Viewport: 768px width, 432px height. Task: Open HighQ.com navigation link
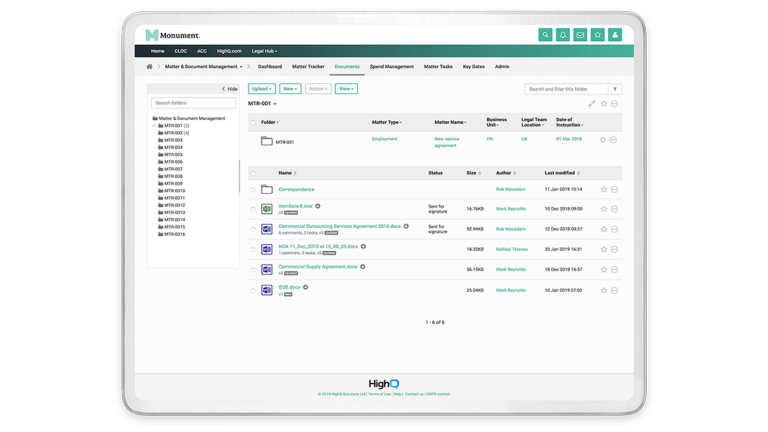[229, 51]
